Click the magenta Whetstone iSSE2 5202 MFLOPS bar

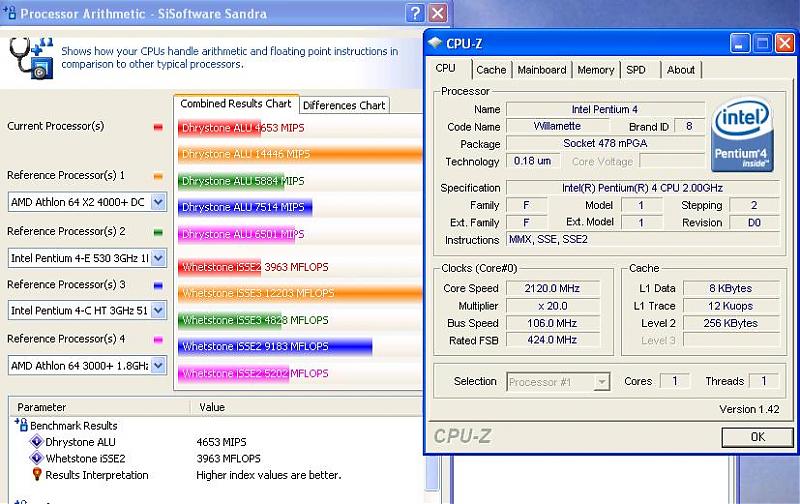click(234, 373)
